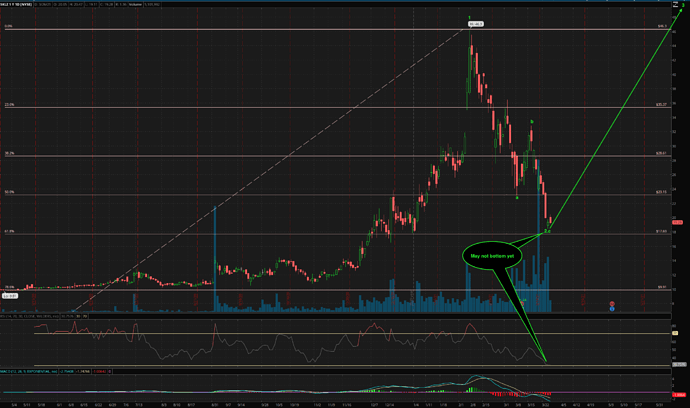Click the 0.0% Fibonacci level label
This screenshot has width=690, height=408.
tap(7, 29)
